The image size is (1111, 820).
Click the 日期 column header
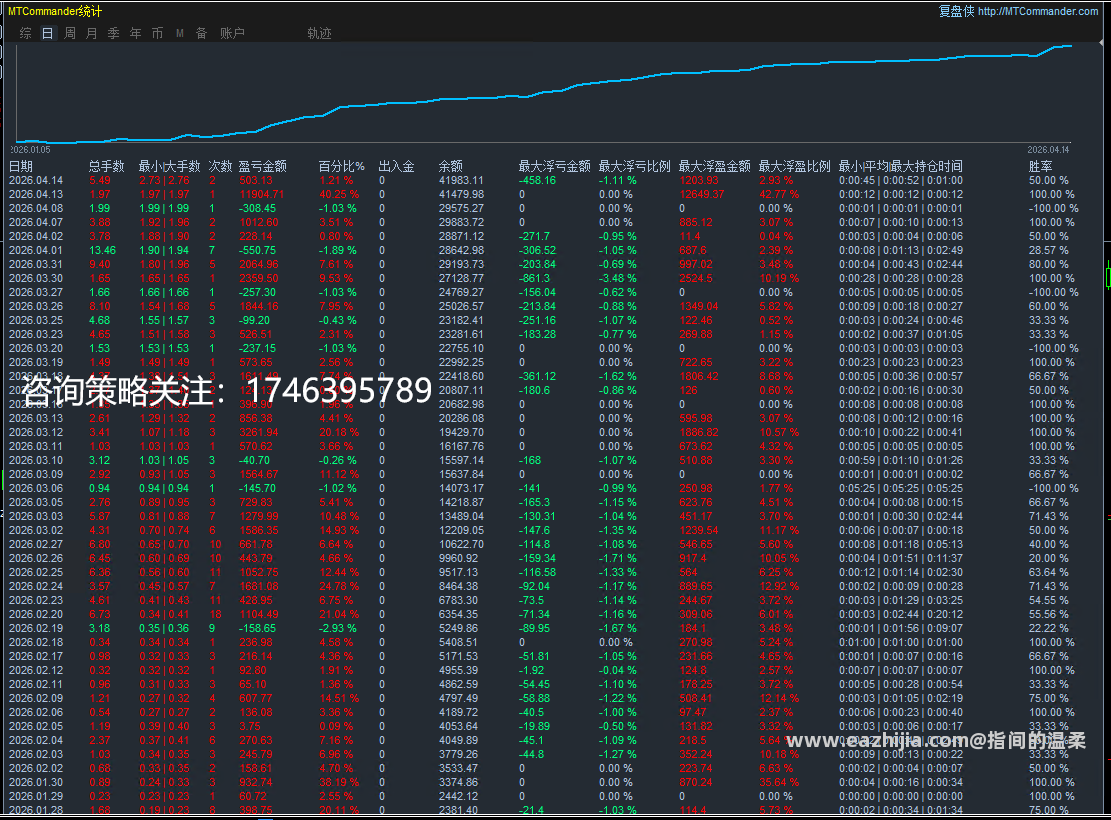pyautogui.click(x=21, y=166)
